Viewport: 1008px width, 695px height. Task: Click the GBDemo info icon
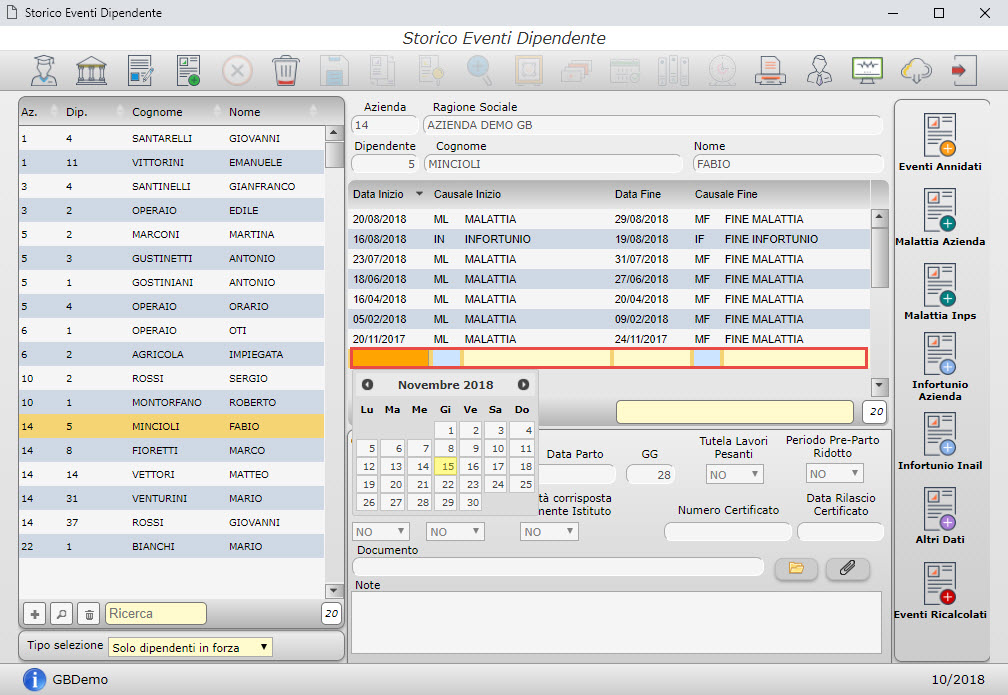tap(34, 679)
